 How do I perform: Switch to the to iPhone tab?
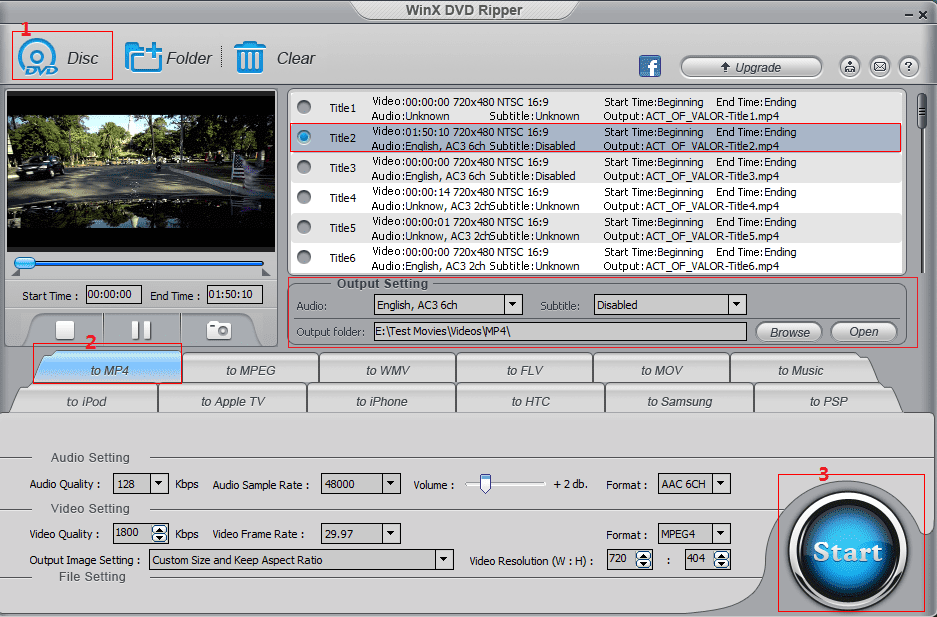[x=381, y=401]
